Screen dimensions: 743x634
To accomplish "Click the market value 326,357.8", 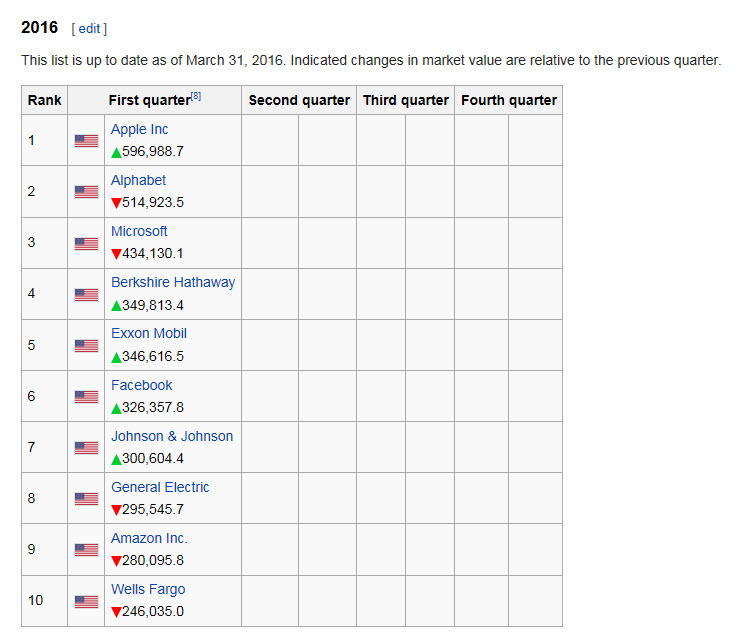I will tap(153, 408).
